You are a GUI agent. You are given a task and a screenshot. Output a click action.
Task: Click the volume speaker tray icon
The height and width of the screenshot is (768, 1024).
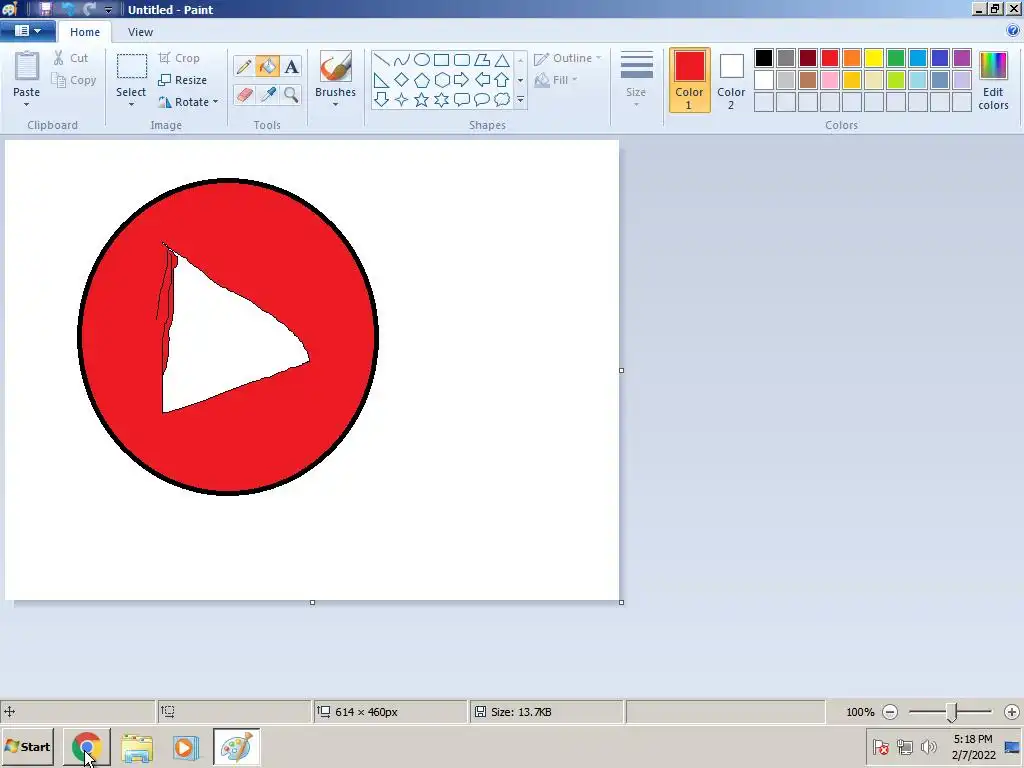click(x=928, y=746)
